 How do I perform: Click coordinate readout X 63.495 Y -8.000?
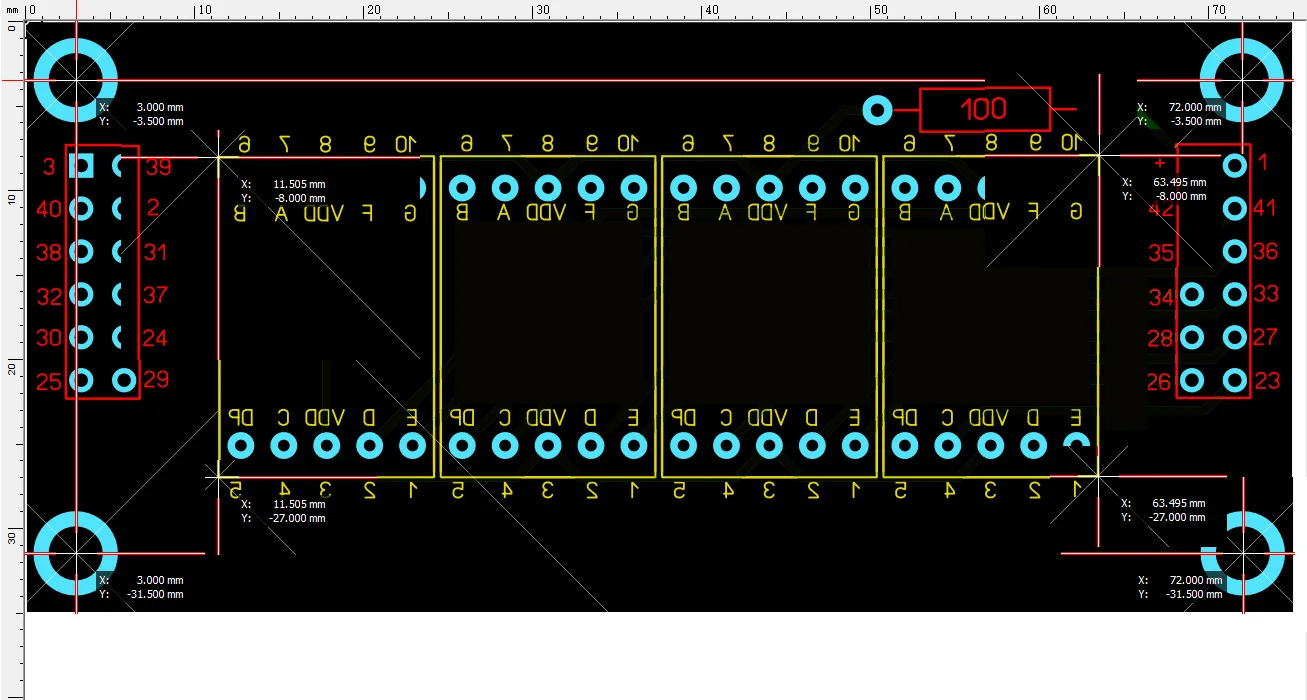click(x=1164, y=190)
